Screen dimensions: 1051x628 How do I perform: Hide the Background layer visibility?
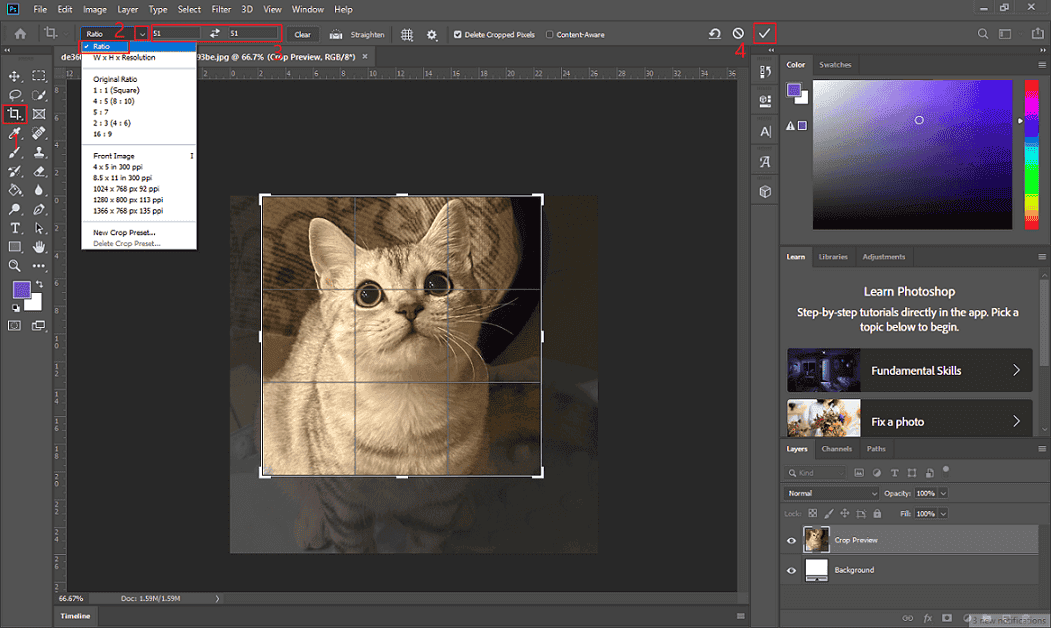click(x=791, y=570)
